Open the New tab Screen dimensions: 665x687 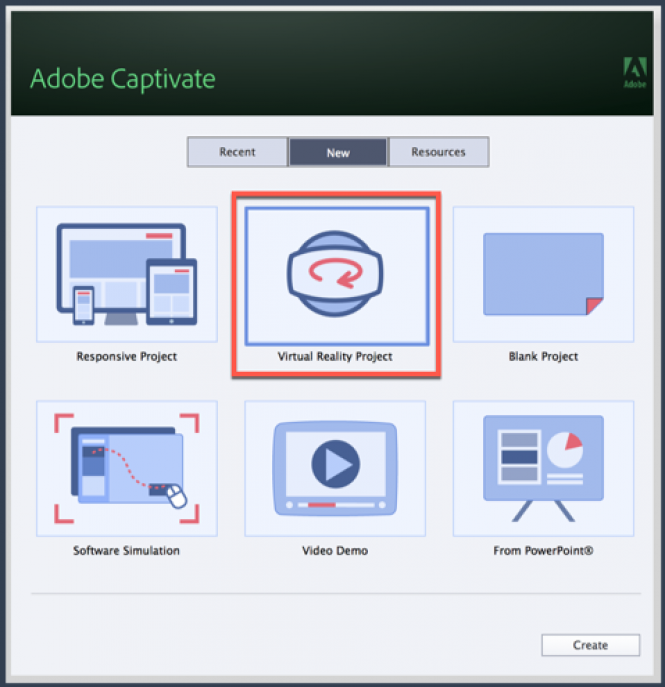point(338,152)
